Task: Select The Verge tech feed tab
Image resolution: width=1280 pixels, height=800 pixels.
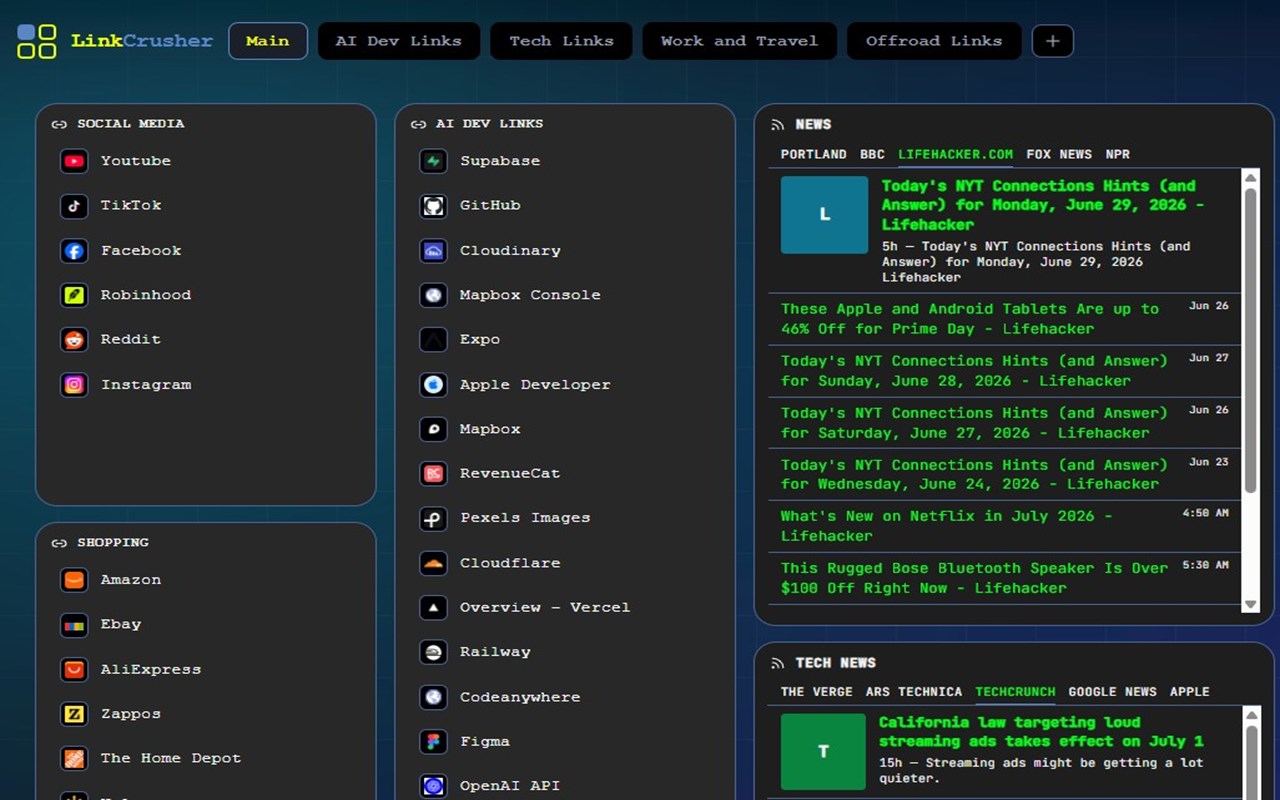Action: click(817, 692)
